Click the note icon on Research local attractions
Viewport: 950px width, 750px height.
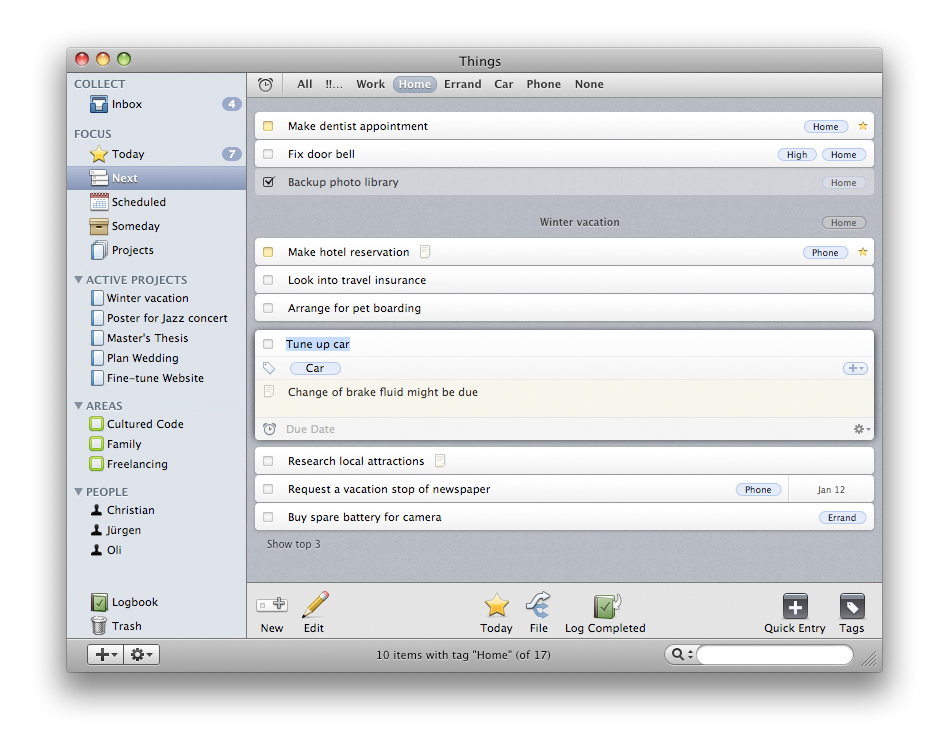pyautogui.click(x=440, y=460)
